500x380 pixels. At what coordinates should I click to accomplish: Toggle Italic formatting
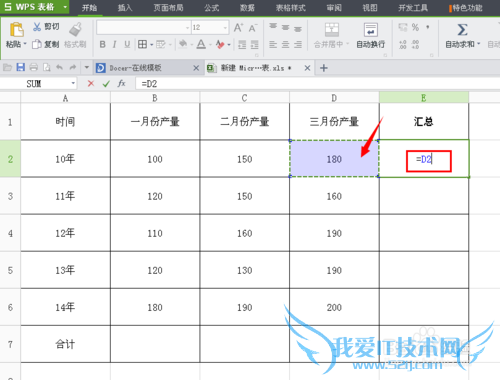pos(115,44)
